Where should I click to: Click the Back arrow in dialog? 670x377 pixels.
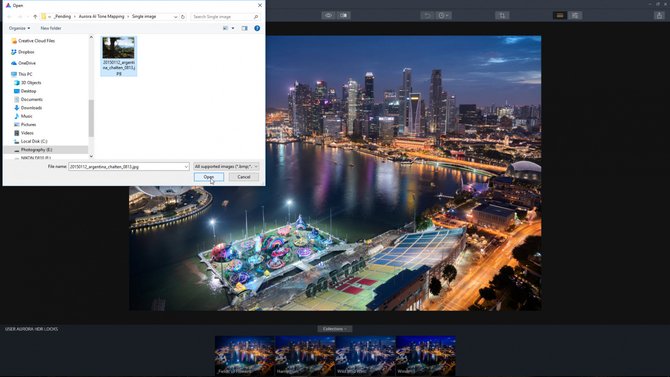9,17
